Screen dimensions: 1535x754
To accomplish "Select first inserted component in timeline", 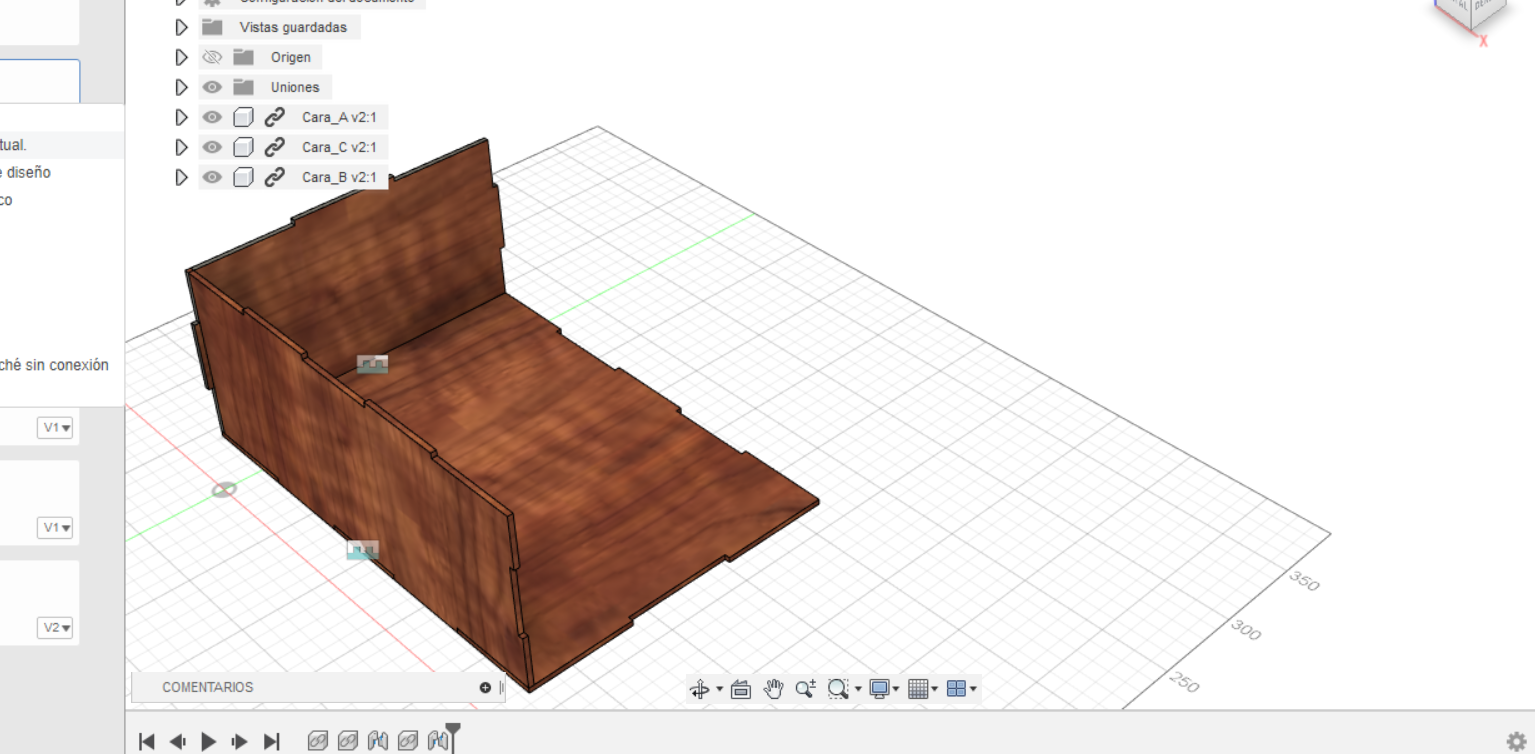I will (317, 741).
